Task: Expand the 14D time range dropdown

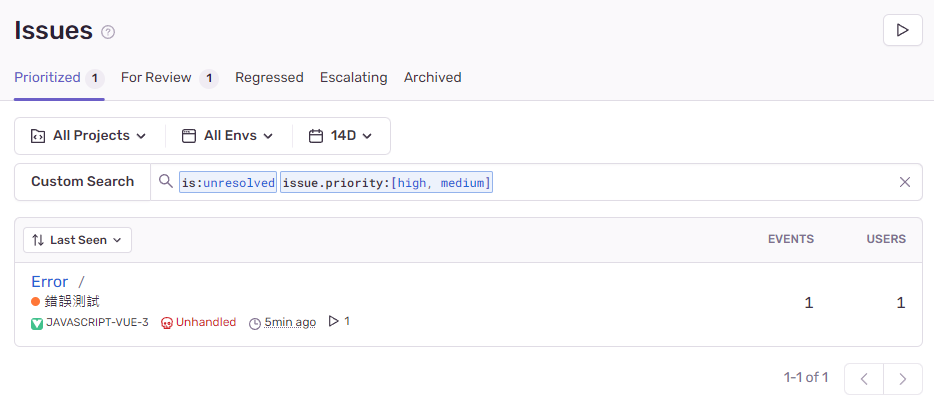Action: pos(341,136)
